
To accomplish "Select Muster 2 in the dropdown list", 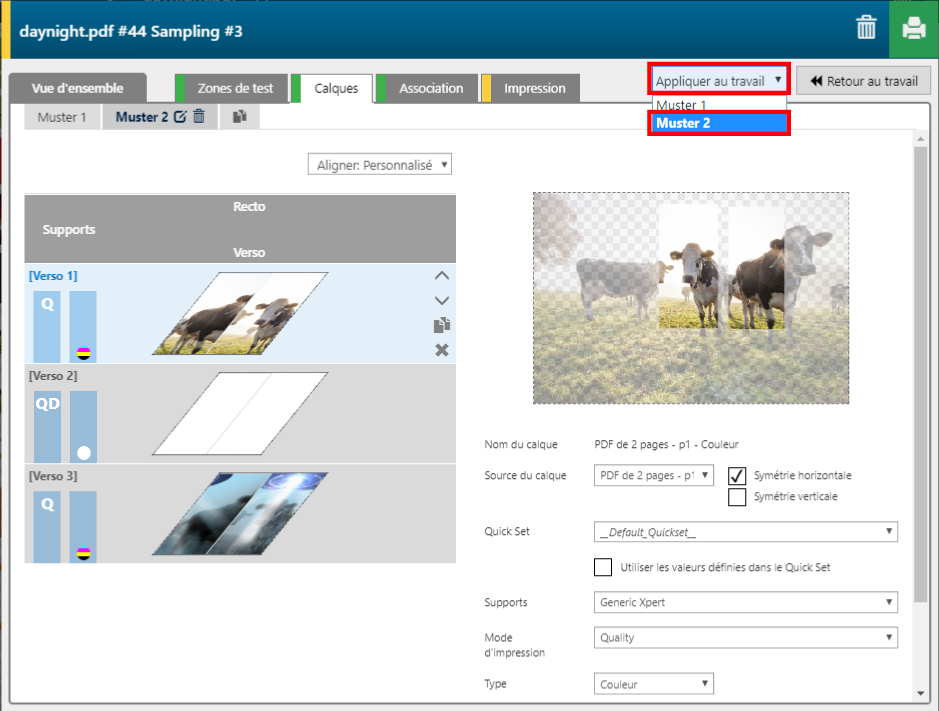I will pos(719,124).
